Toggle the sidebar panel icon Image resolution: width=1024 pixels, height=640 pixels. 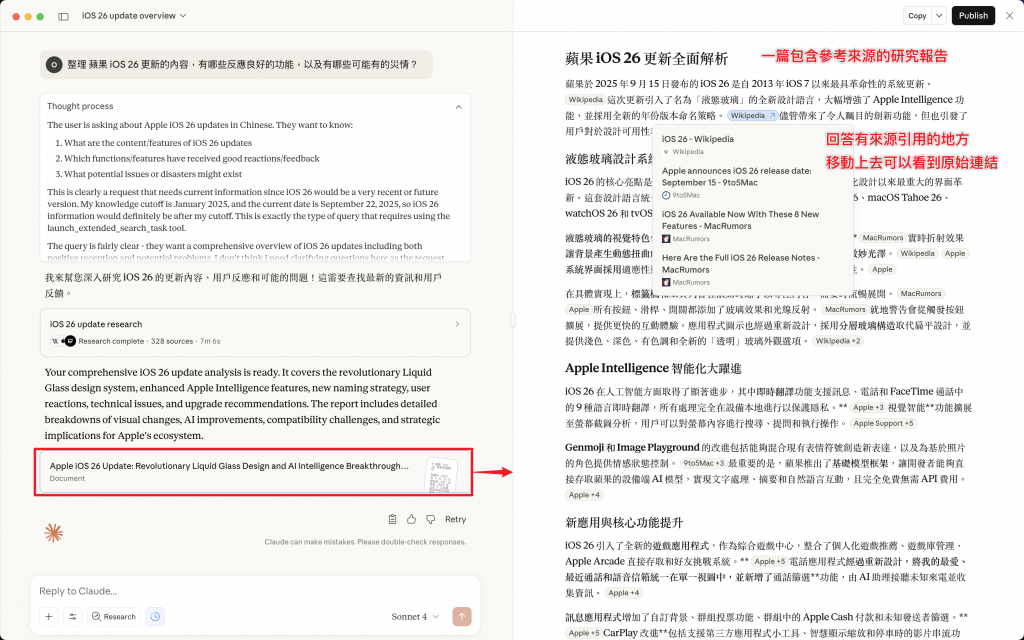(x=63, y=16)
